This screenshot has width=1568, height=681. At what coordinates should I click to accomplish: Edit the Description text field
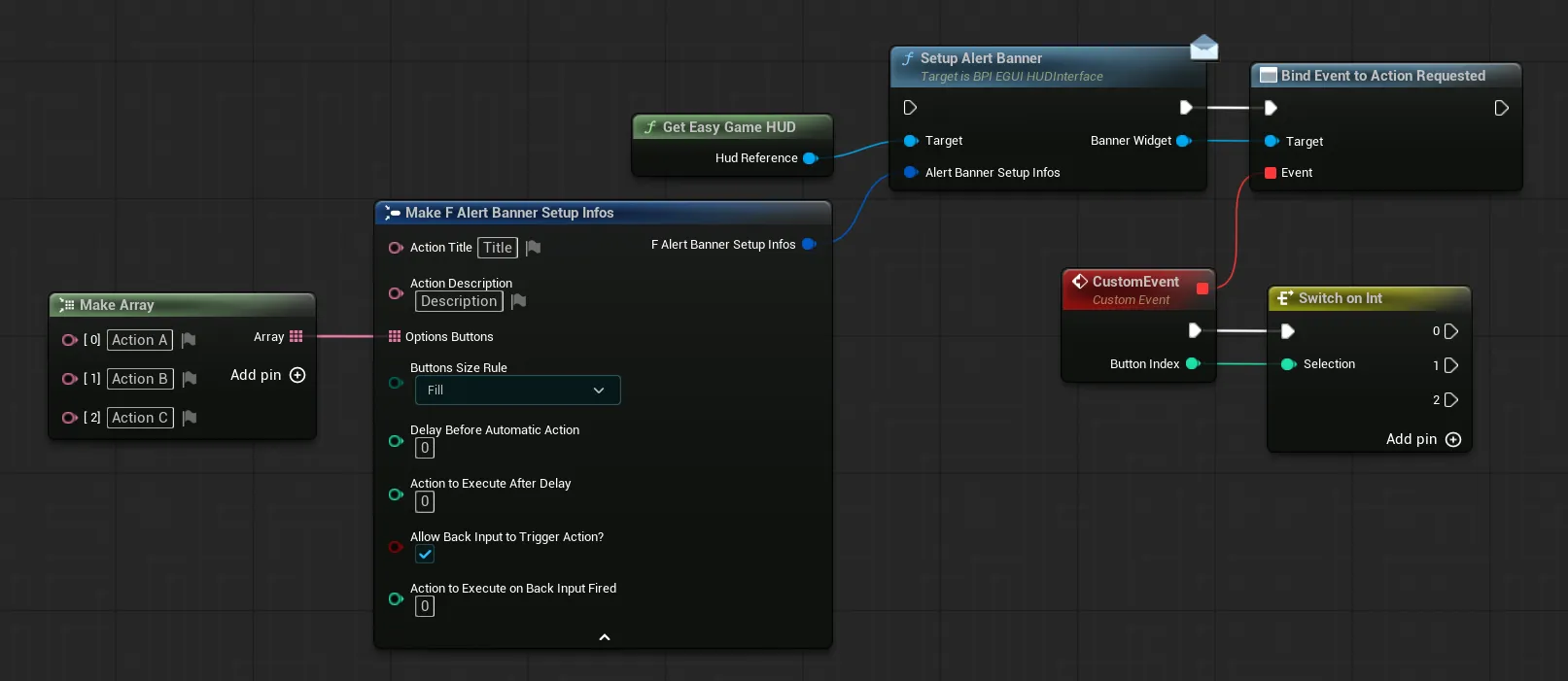click(x=459, y=301)
